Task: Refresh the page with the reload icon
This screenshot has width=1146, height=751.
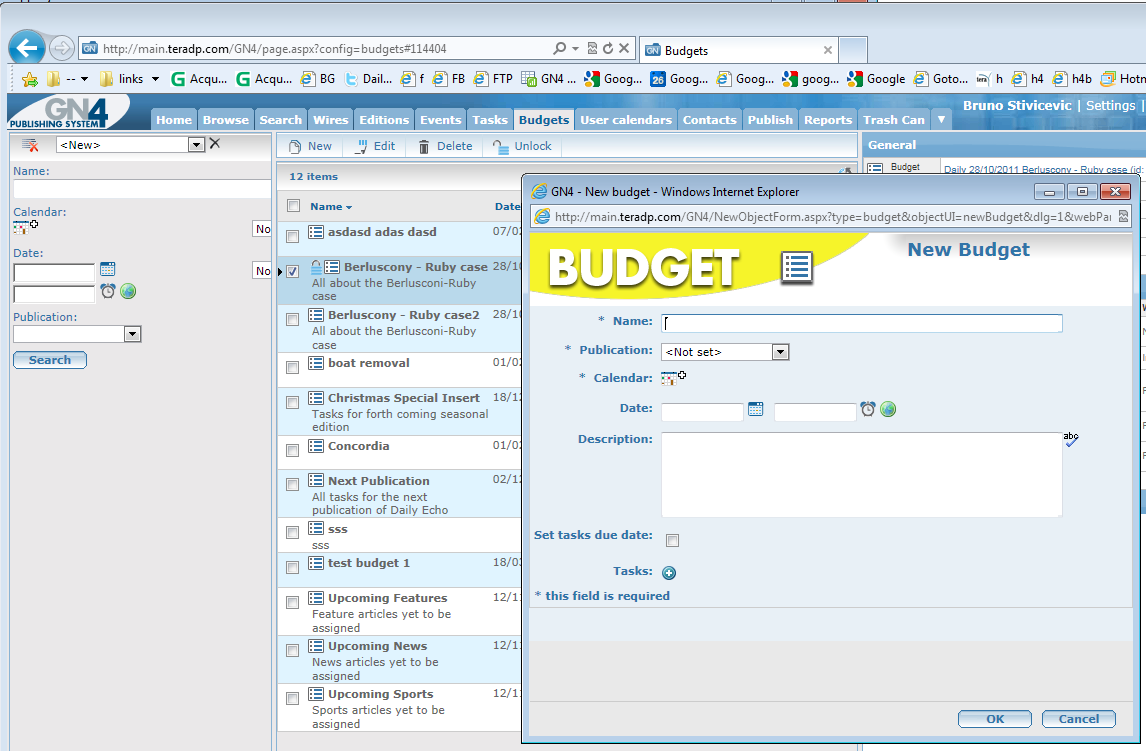Action: coord(608,48)
